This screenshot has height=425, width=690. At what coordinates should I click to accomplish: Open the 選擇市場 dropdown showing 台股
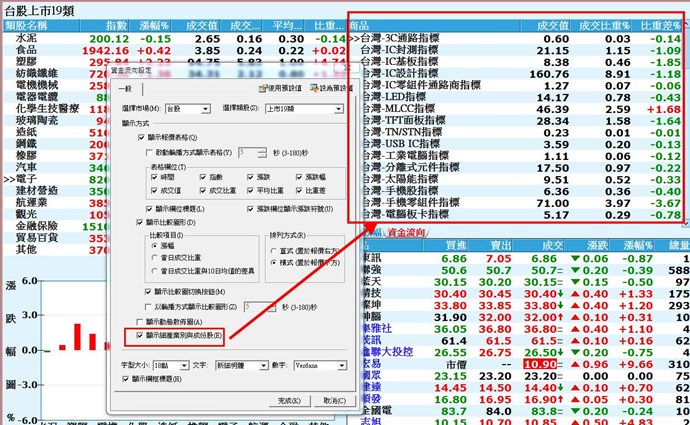188,109
